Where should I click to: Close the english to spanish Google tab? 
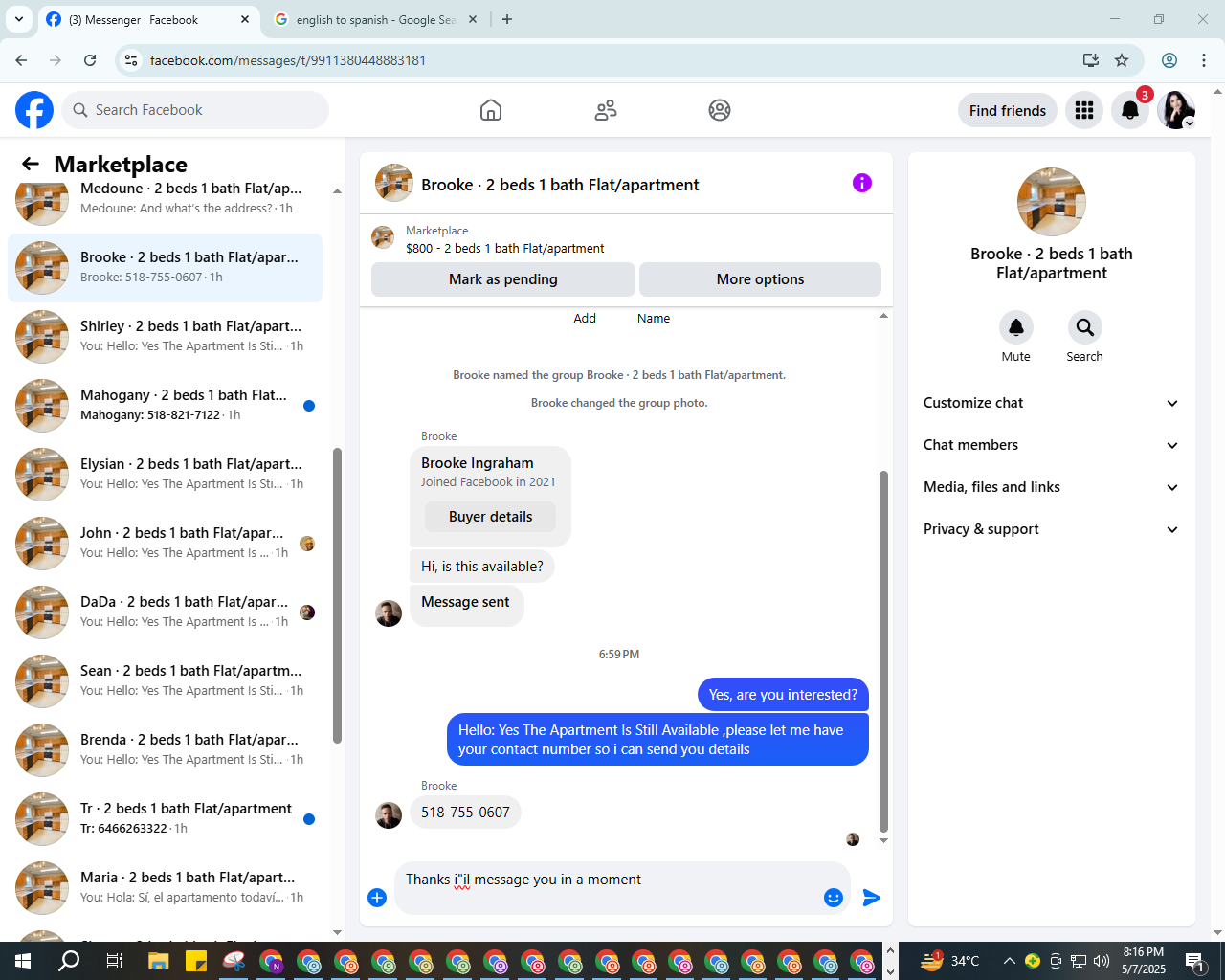[473, 19]
